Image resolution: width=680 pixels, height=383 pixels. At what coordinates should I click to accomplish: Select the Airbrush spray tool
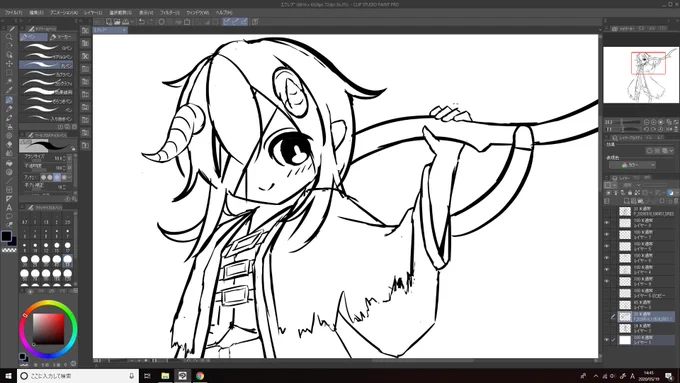pos(9,127)
